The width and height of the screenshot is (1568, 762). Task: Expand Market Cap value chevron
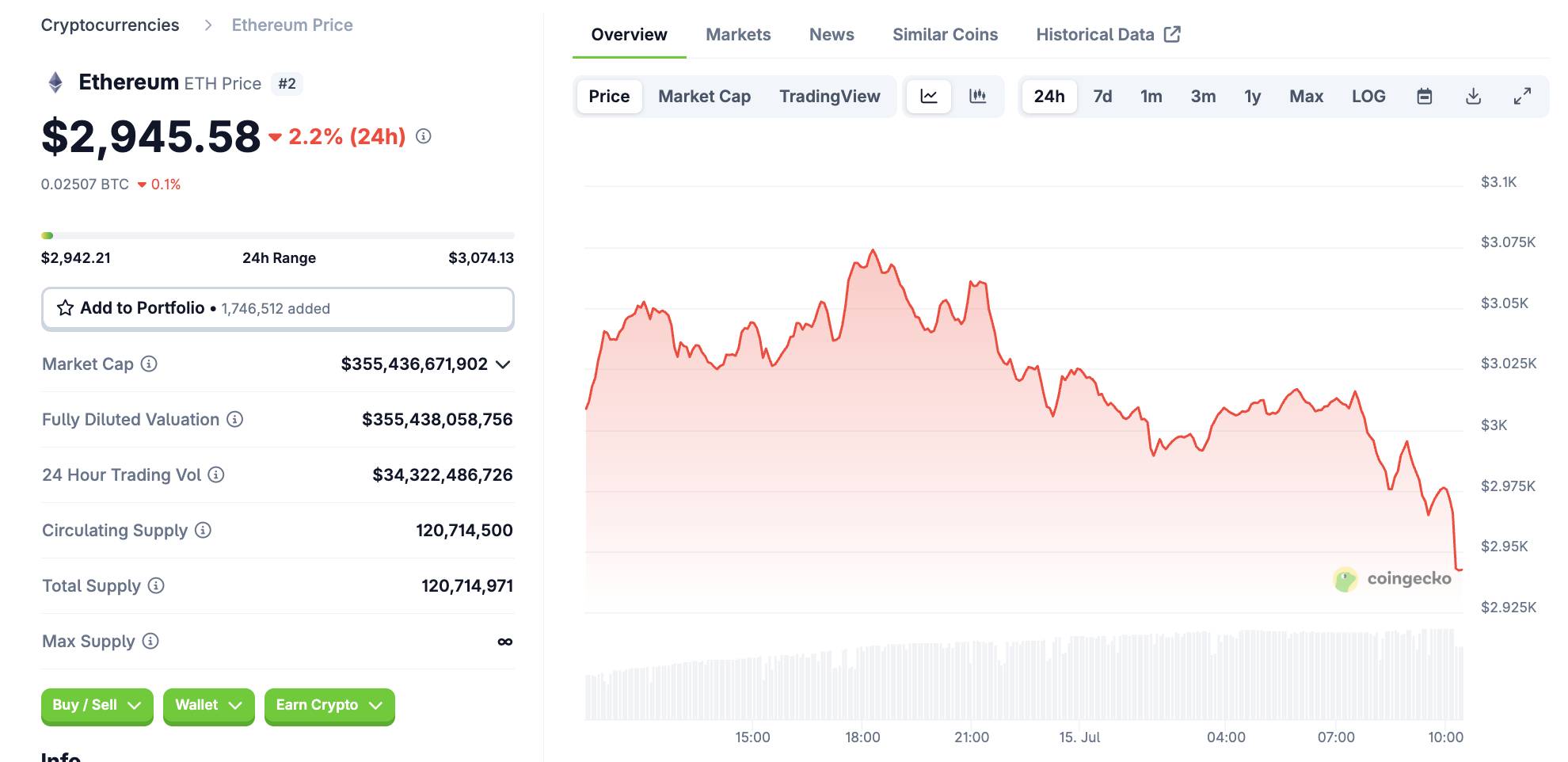click(x=503, y=364)
